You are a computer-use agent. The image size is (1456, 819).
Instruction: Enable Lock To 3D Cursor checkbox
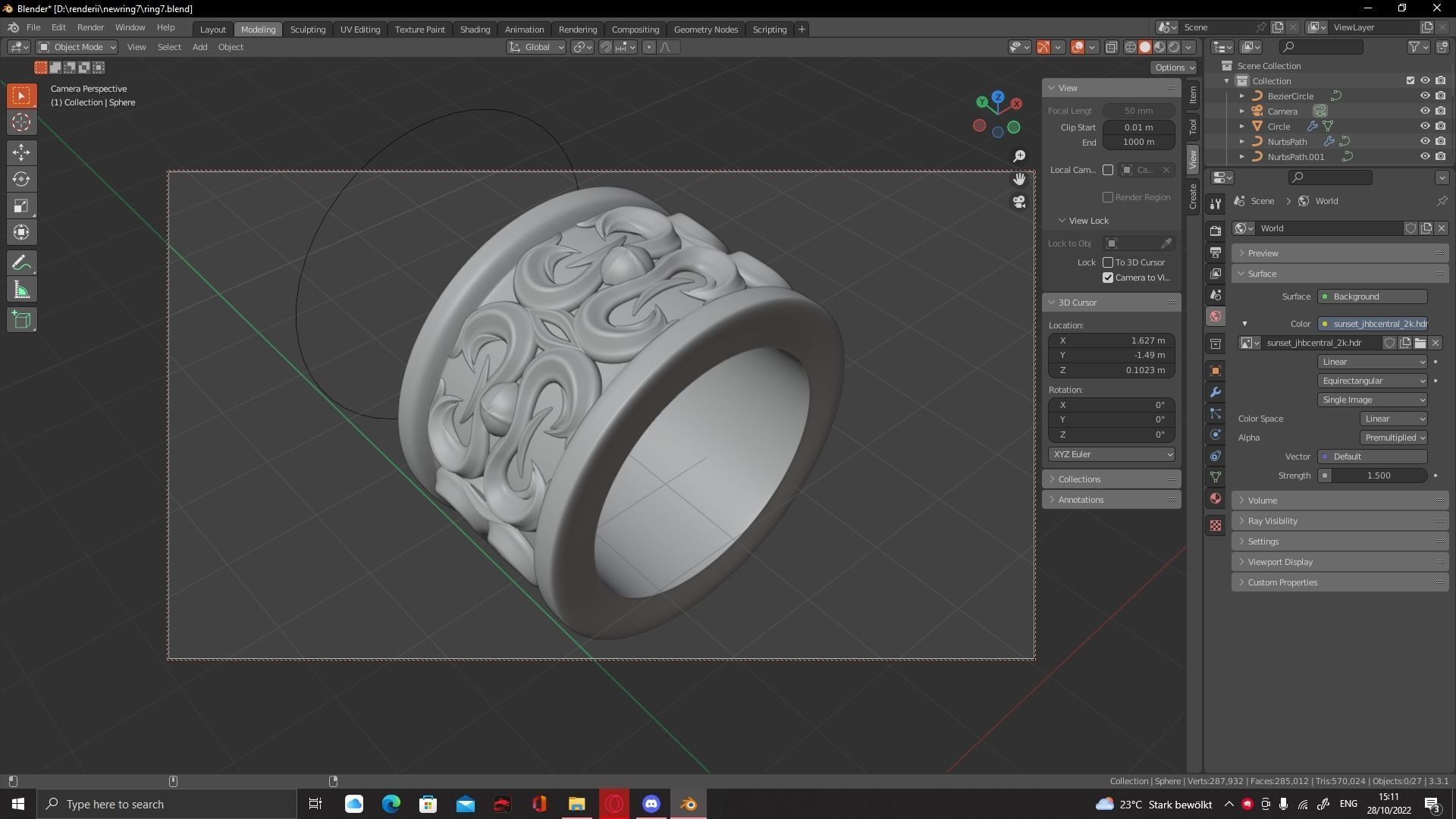coord(1108,262)
